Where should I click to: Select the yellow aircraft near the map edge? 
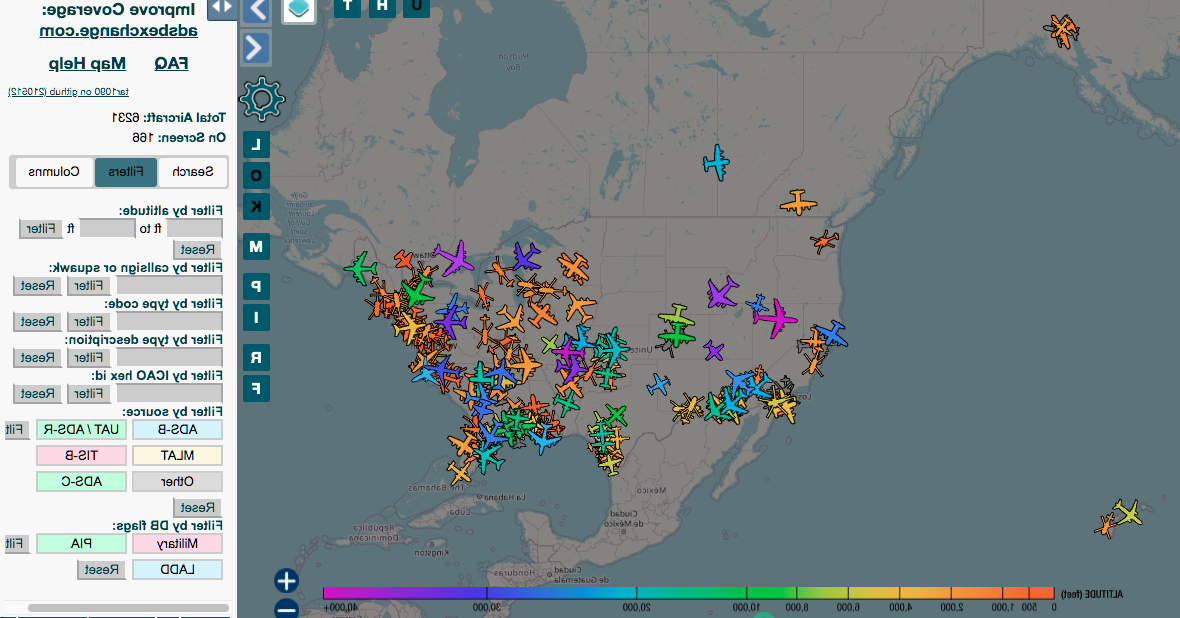pyautogui.click(x=1127, y=513)
